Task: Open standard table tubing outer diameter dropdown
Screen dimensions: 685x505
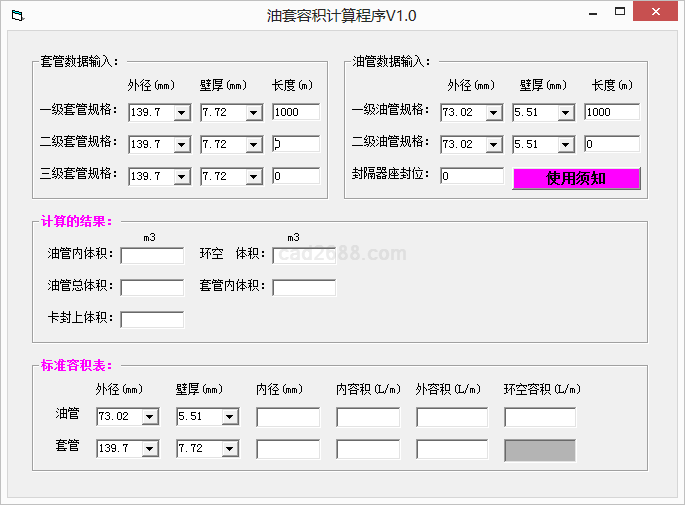Action: point(149,417)
